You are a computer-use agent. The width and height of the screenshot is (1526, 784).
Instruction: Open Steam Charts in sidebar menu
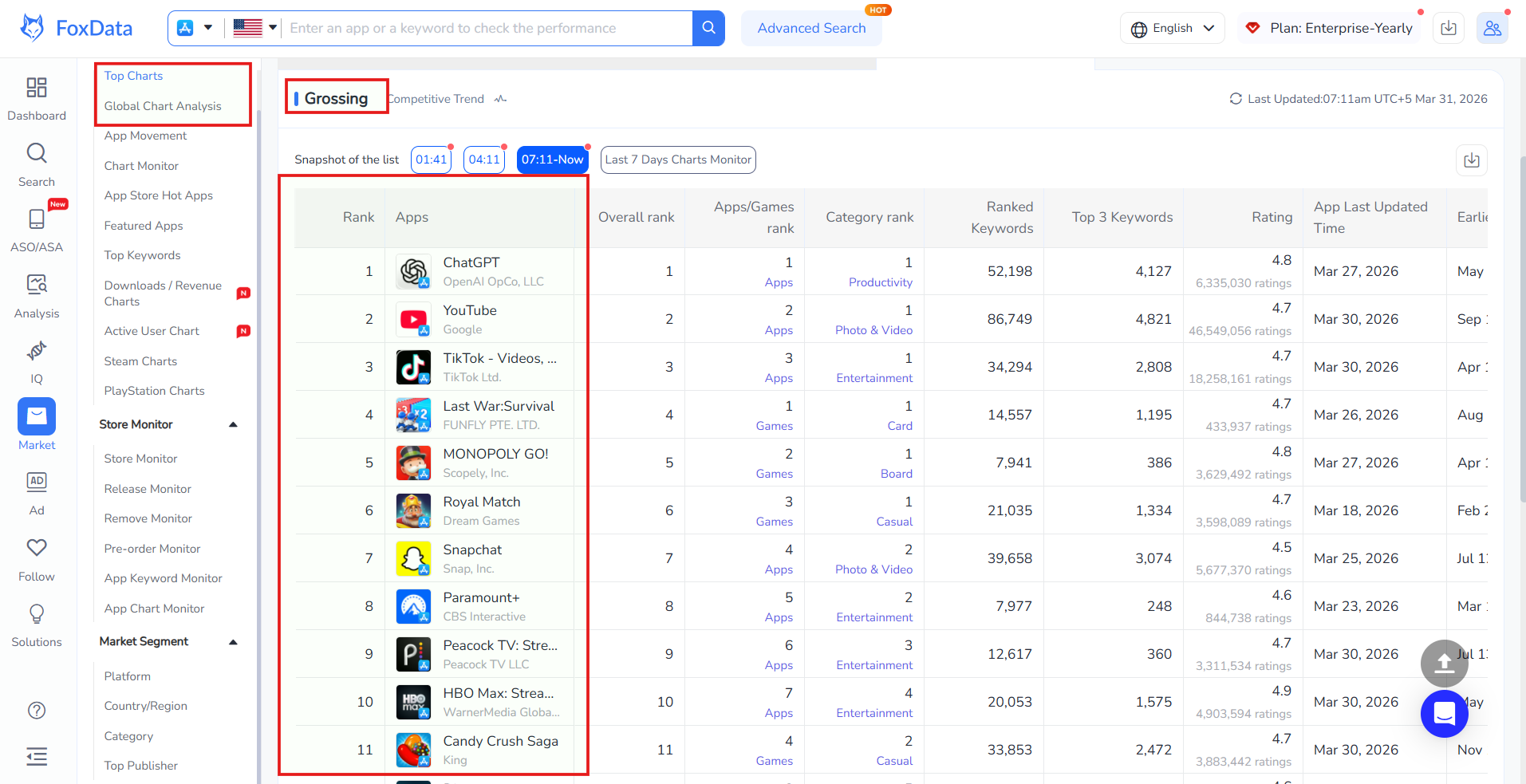coord(140,361)
